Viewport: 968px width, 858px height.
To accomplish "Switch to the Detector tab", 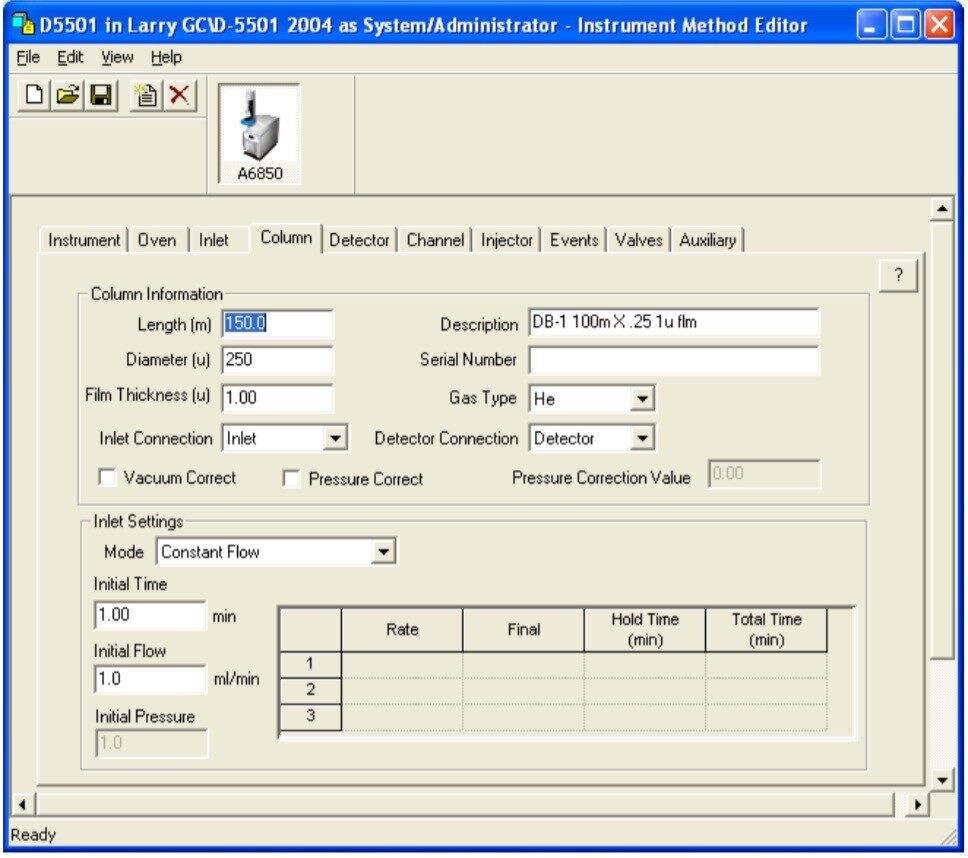I will (359, 240).
